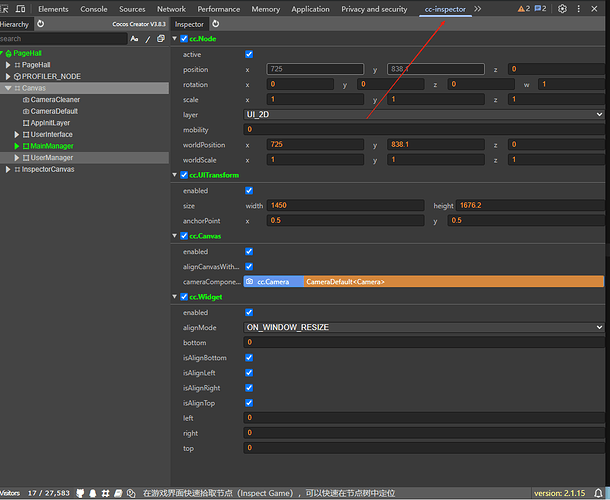Click the issues message count indicator
This screenshot has width=610, height=500.
(x=540, y=9)
